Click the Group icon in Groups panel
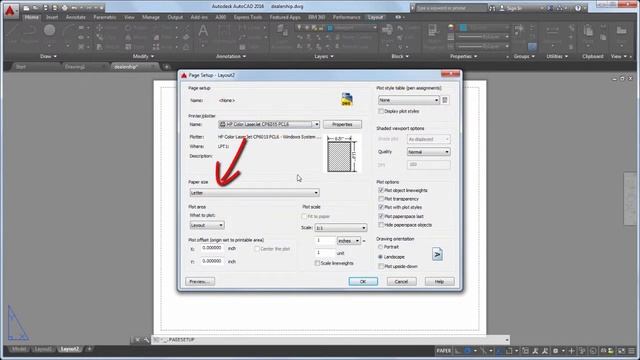Viewport: 640px width, 360px height. pyautogui.click(x=519, y=29)
